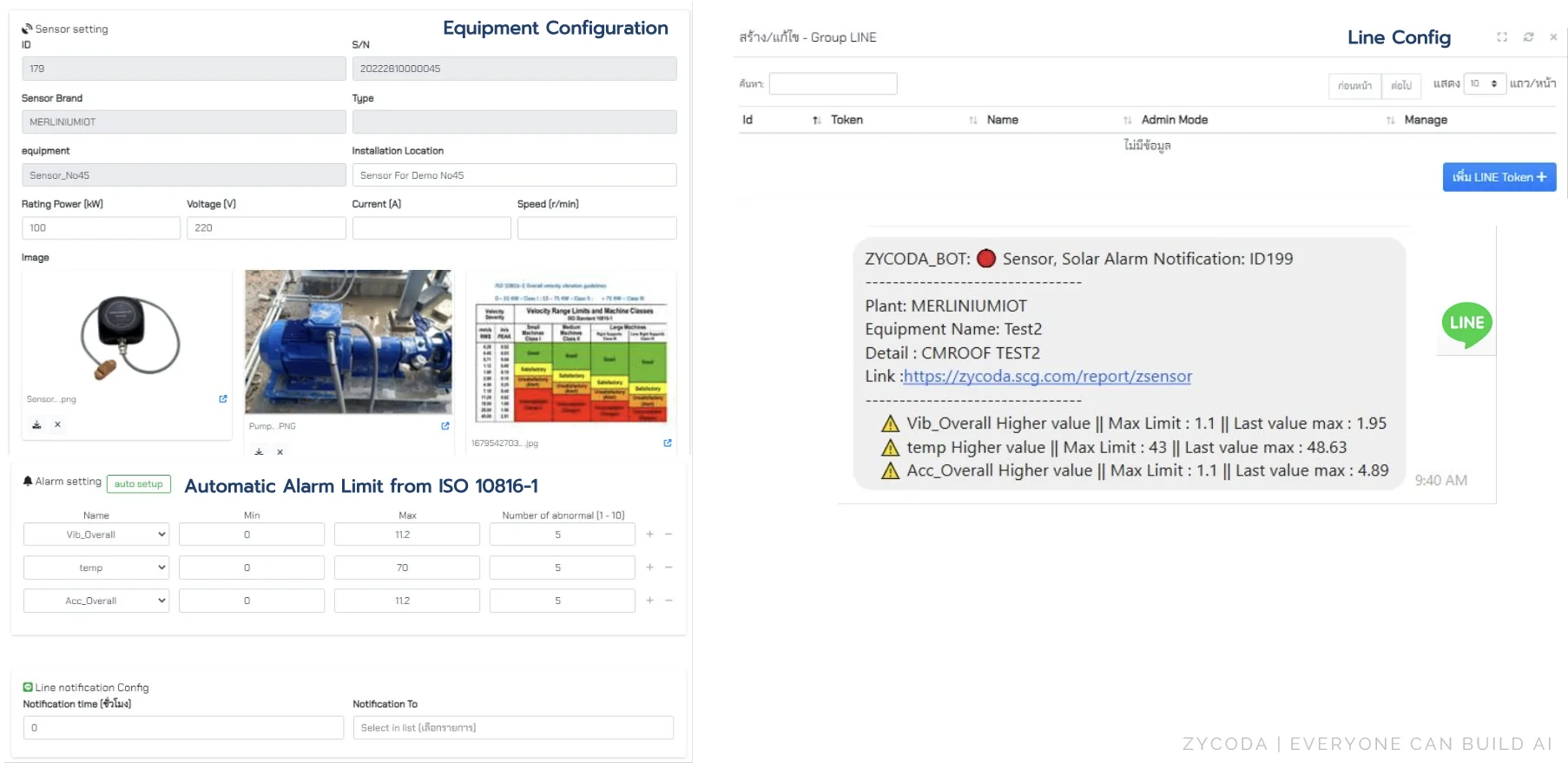
Task: Click the empty Type field
Action: coord(514,122)
